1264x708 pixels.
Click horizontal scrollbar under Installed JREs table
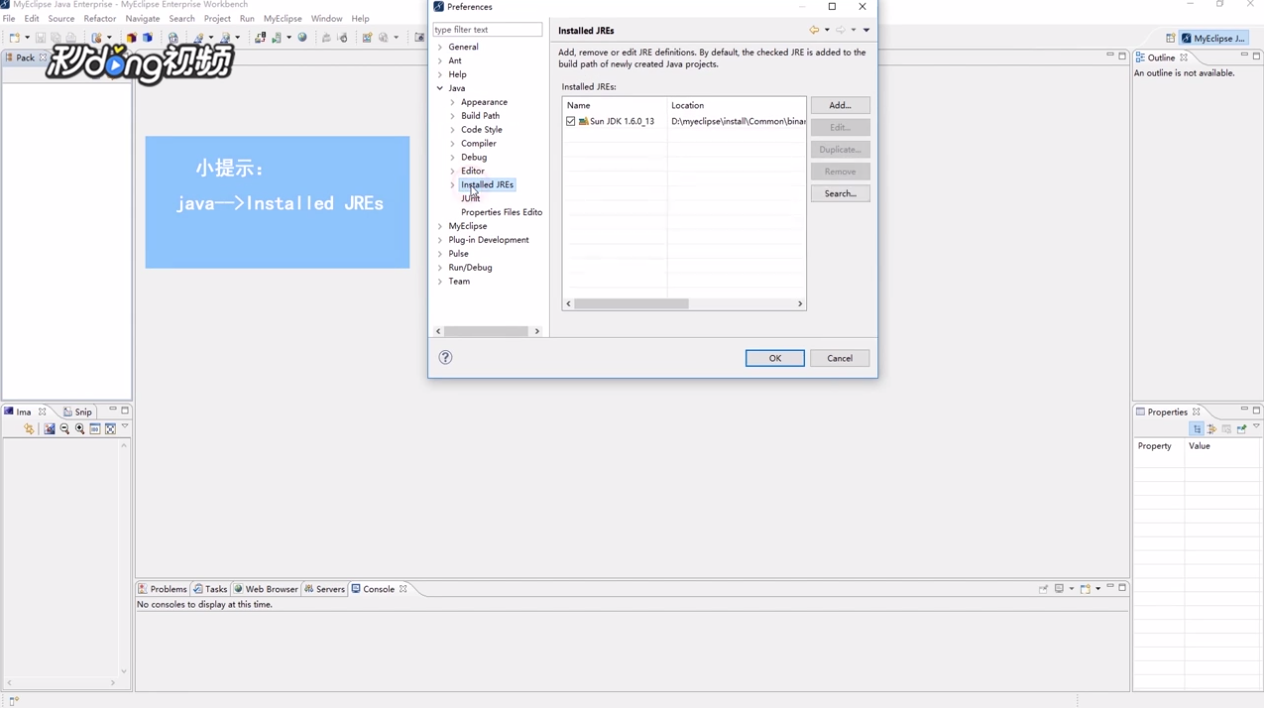click(x=685, y=303)
